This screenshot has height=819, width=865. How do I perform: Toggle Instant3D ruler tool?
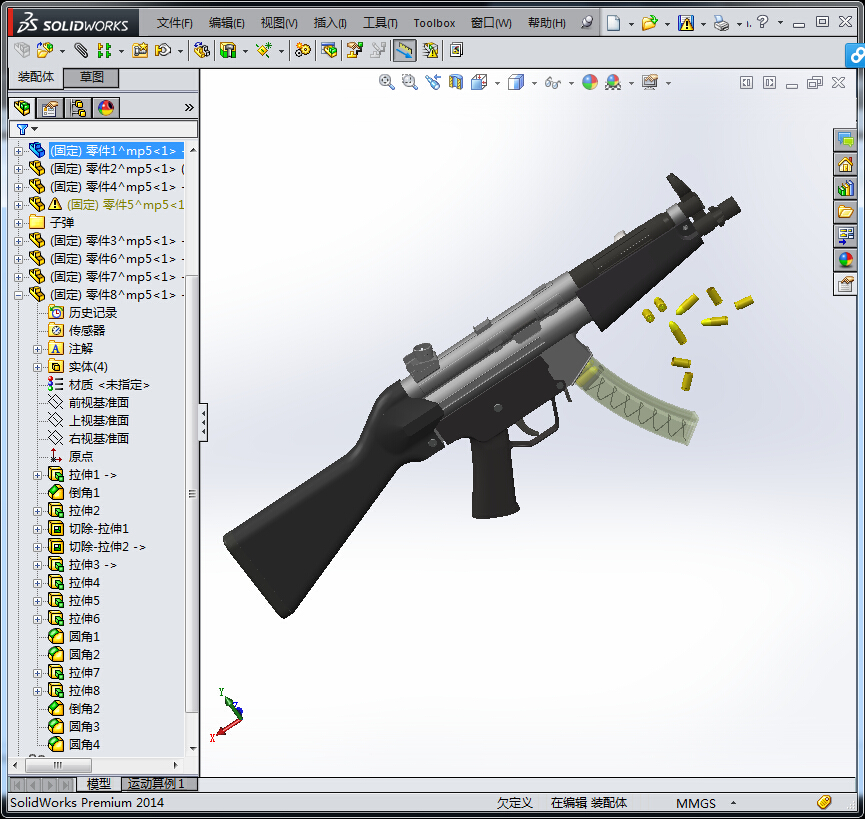[404, 50]
